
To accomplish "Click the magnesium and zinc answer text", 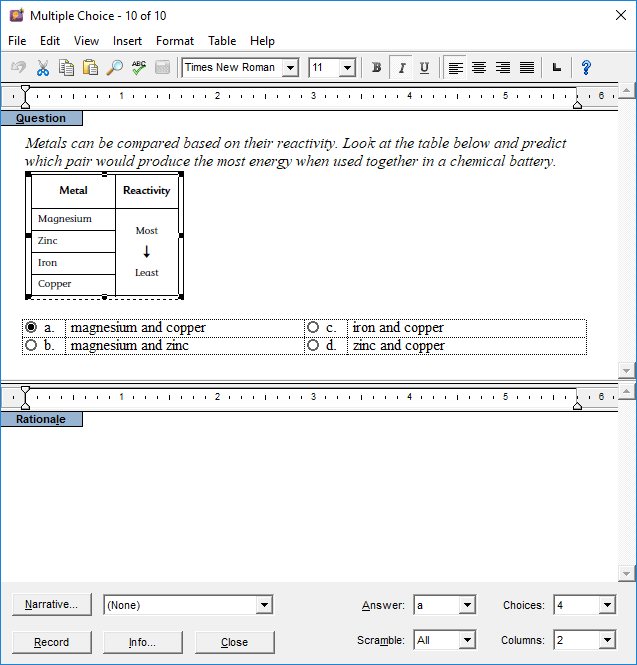I will pyautogui.click(x=130, y=346).
